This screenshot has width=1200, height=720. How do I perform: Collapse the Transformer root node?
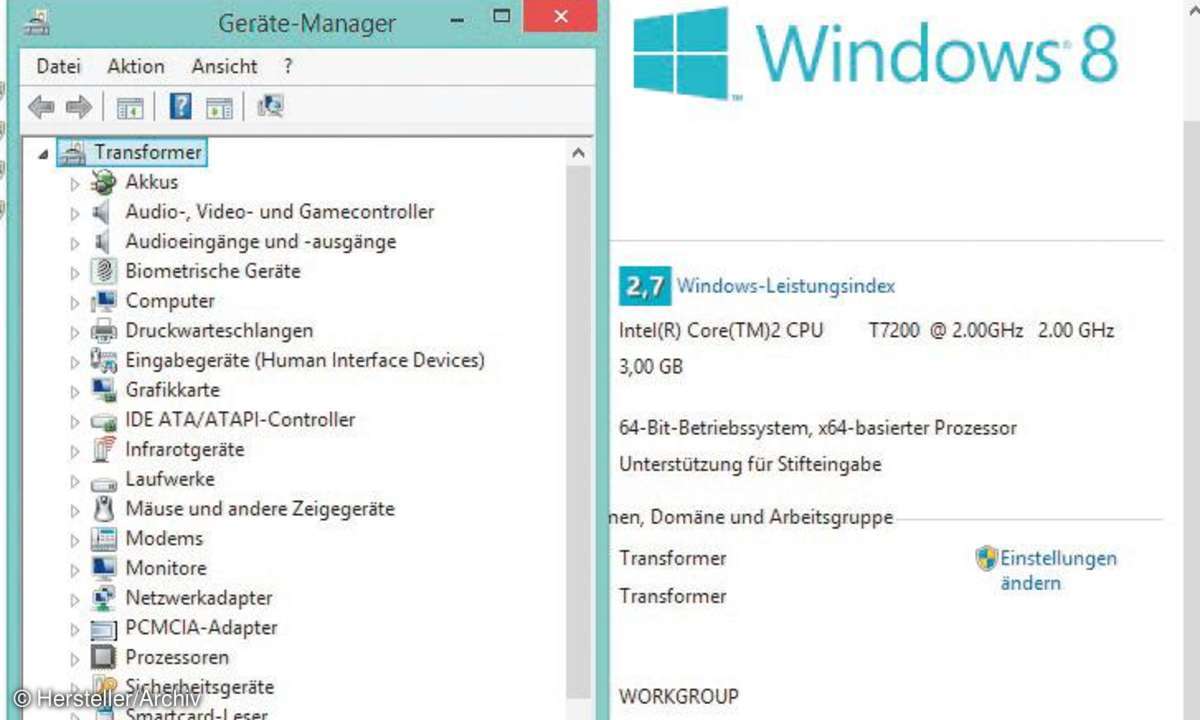43,154
